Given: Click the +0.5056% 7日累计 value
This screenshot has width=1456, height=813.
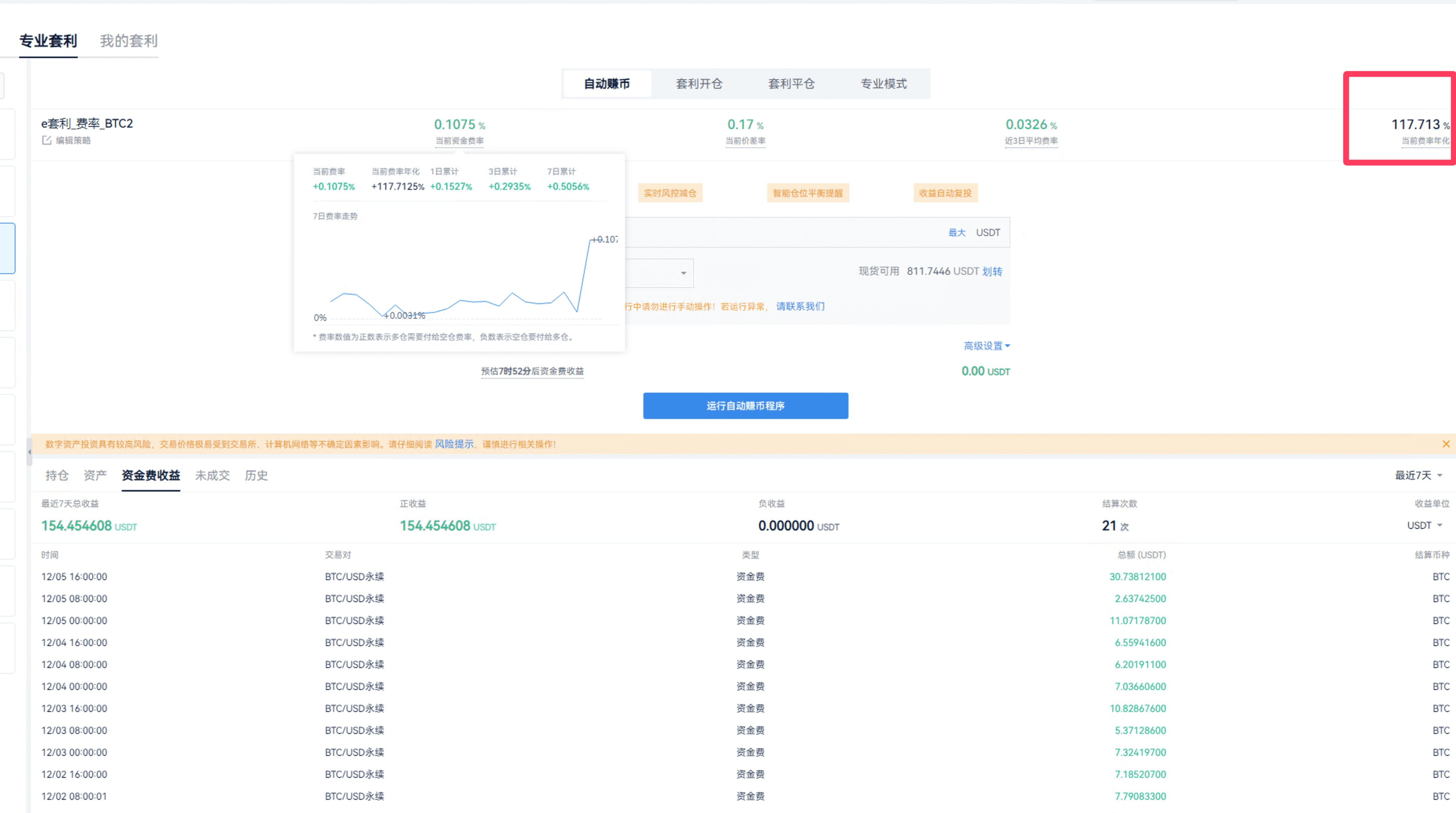Looking at the screenshot, I should [x=568, y=187].
